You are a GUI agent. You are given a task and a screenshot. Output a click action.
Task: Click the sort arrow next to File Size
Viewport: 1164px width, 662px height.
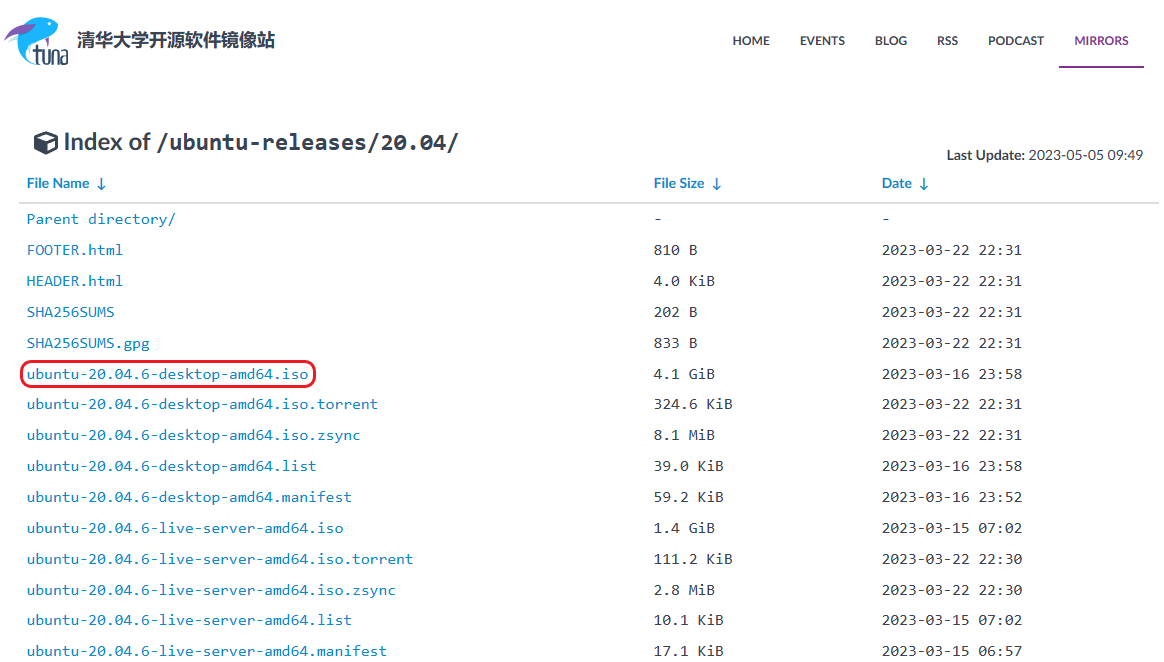click(x=716, y=184)
